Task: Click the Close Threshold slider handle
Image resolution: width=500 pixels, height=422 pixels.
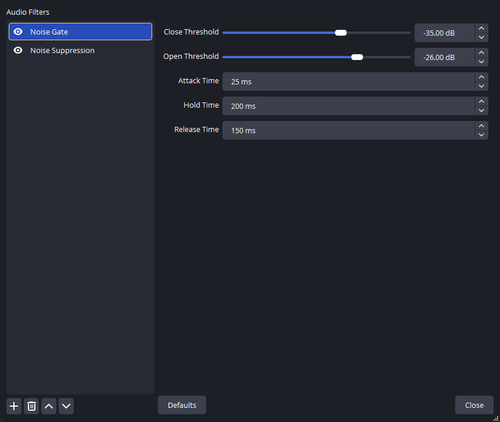Action: pyautogui.click(x=341, y=33)
